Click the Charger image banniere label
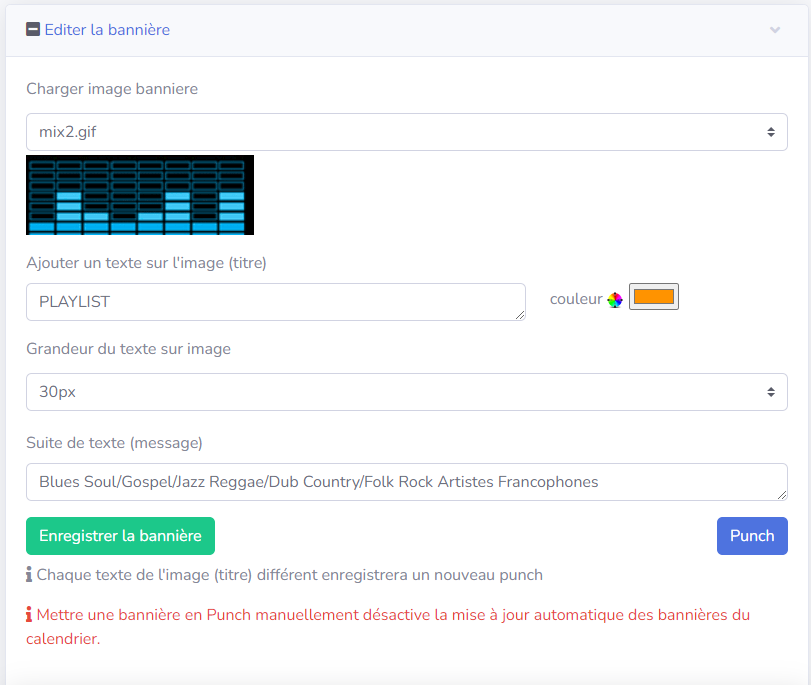Screen dimensions: 811x685 click(x=112, y=89)
